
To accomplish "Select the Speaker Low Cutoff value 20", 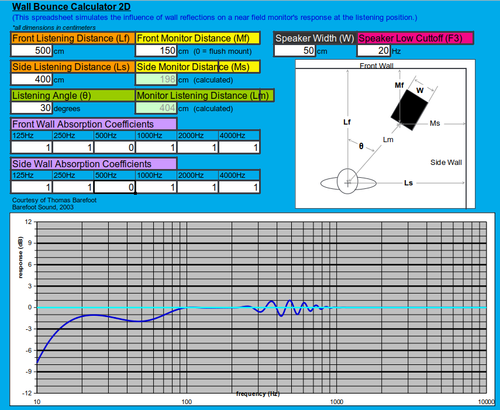I will click(374, 51).
